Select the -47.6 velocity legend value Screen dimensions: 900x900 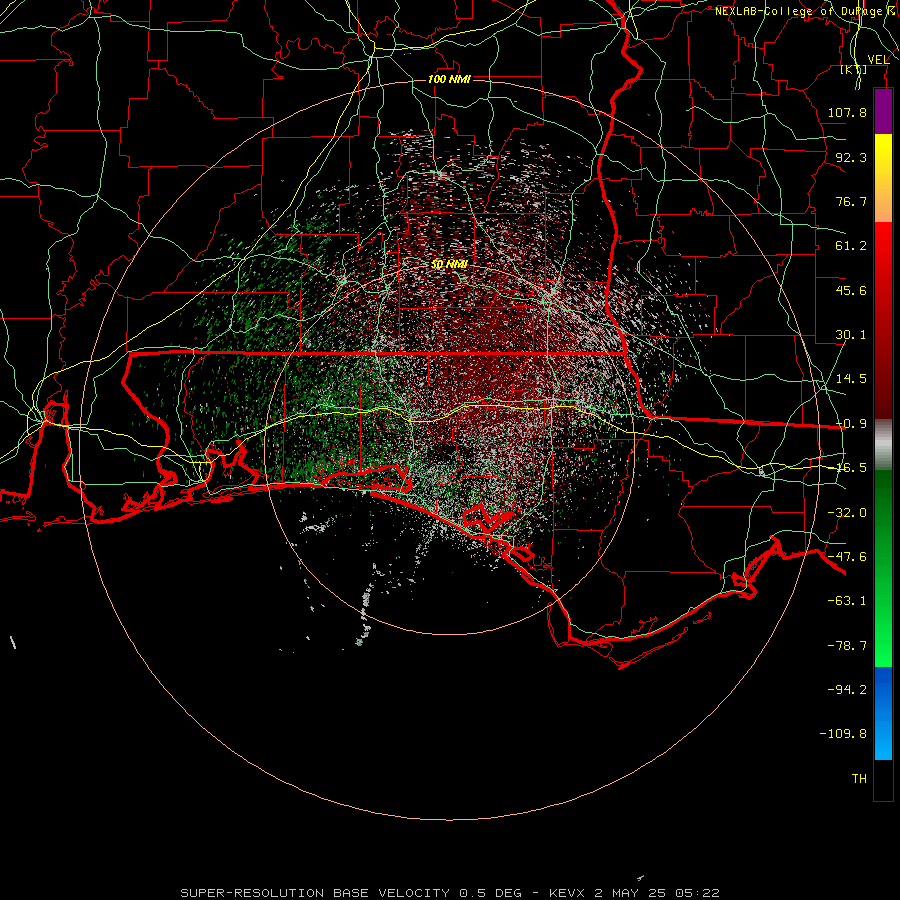click(x=847, y=557)
